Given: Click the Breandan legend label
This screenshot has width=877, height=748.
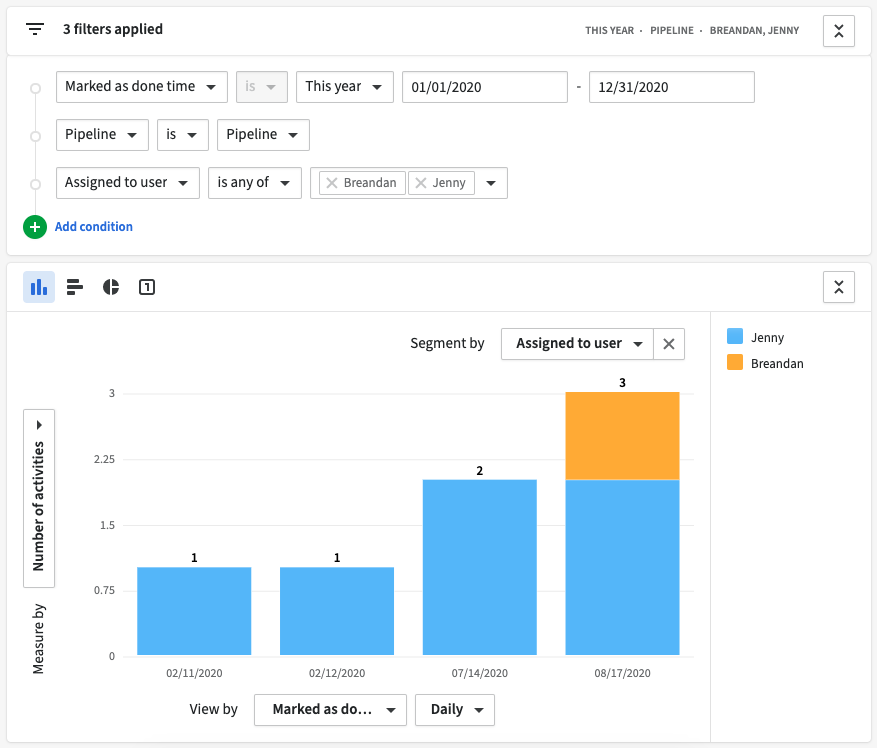Looking at the screenshot, I should point(777,364).
